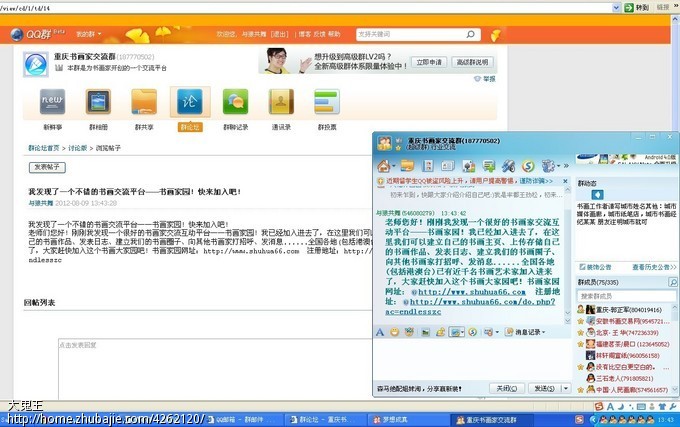The width and height of the screenshot is (680, 427).
Task: Open the 讨论版 breadcrumb link
Action: tap(78, 148)
